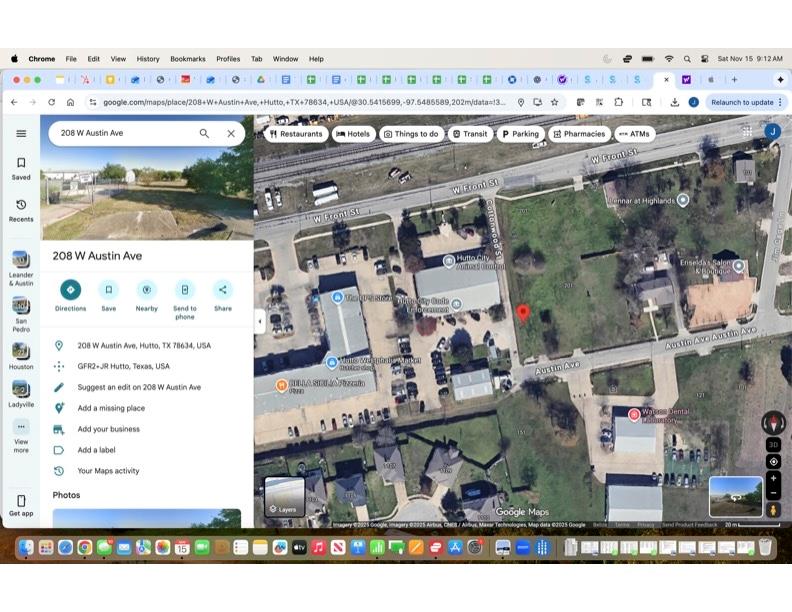The image size is (792, 612).
Task: Open Recents in the left sidebar
Action: click(x=21, y=210)
